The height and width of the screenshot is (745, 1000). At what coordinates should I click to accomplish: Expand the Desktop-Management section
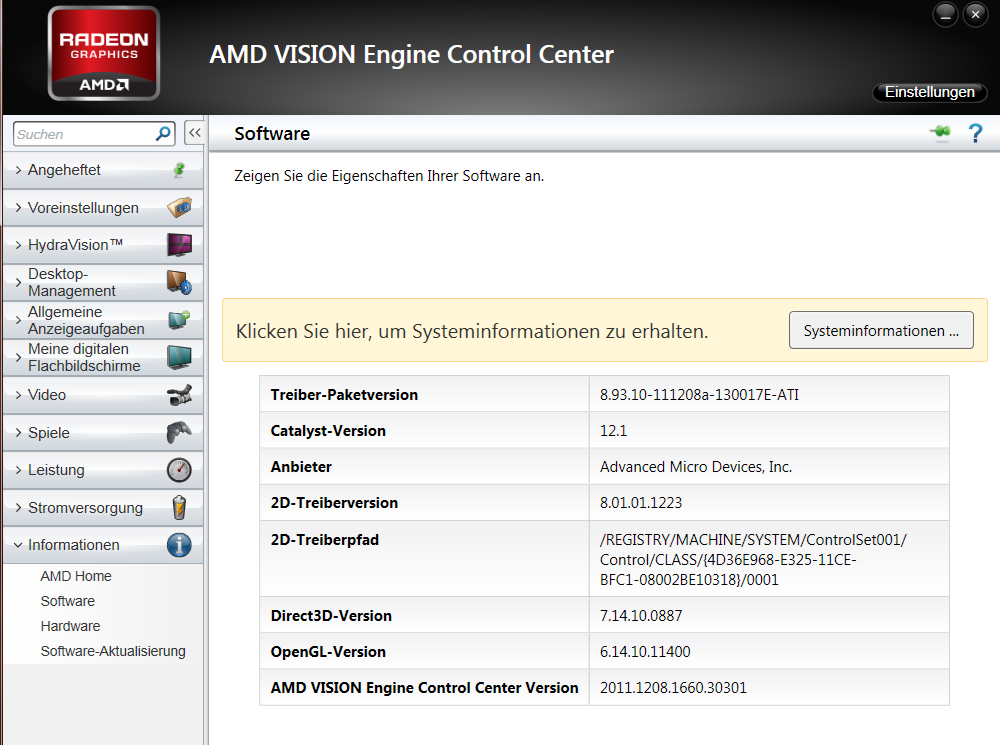pyautogui.click(x=72, y=282)
